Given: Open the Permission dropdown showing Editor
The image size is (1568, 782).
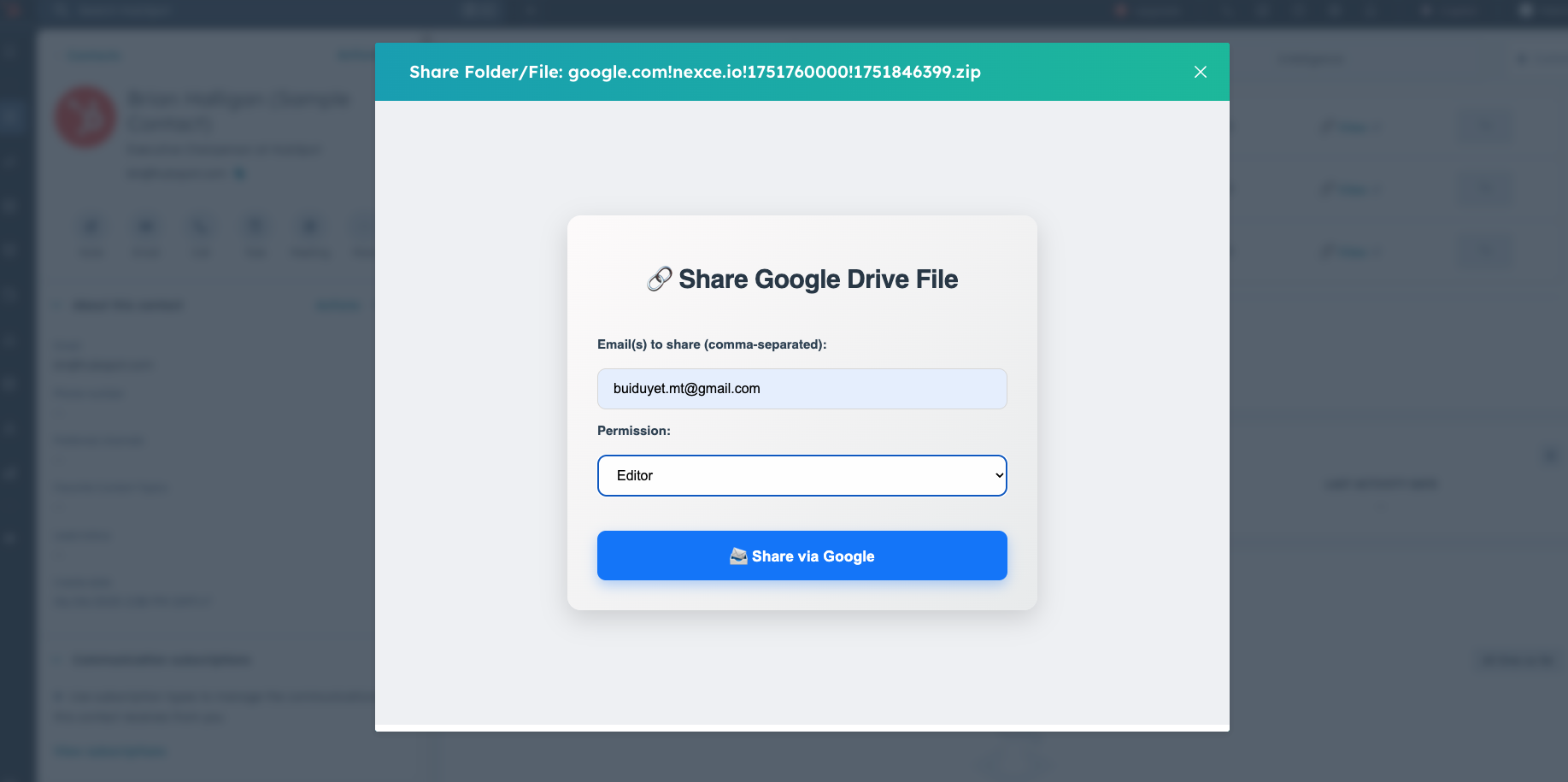Looking at the screenshot, I should pos(802,475).
